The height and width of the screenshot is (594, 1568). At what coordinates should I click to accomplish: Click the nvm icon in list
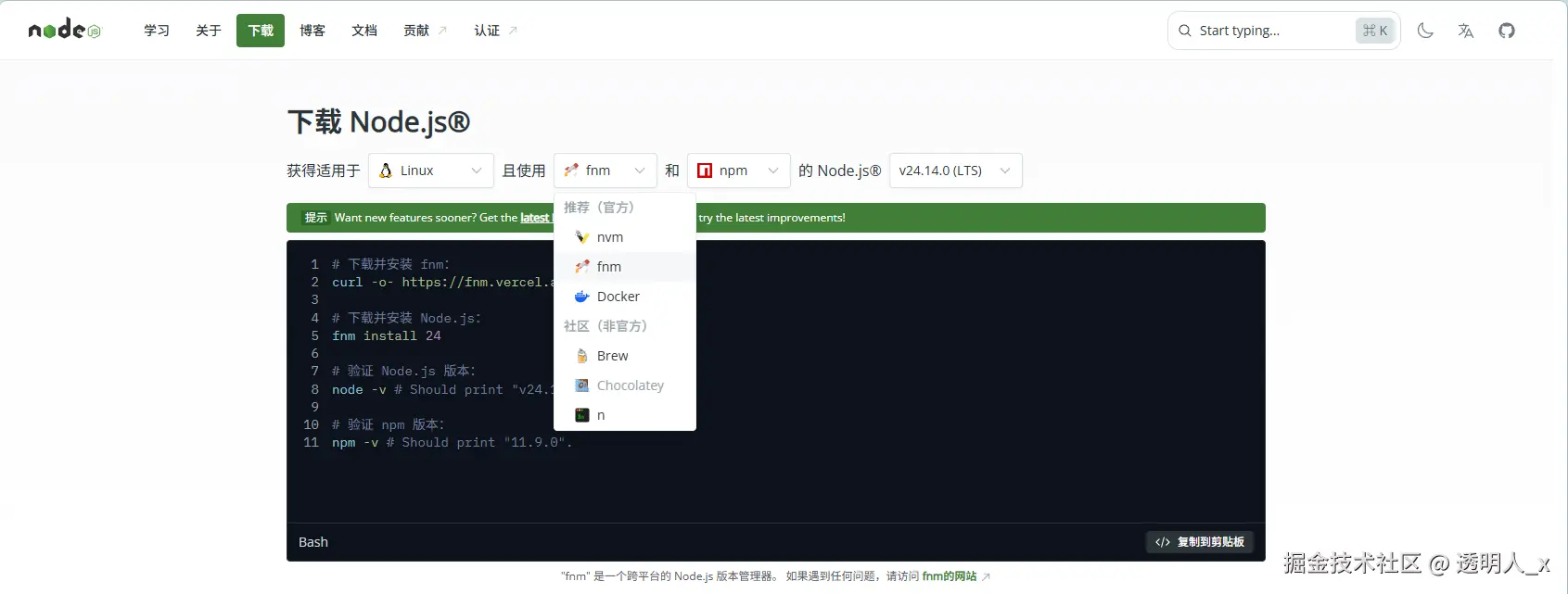[582, 237]
